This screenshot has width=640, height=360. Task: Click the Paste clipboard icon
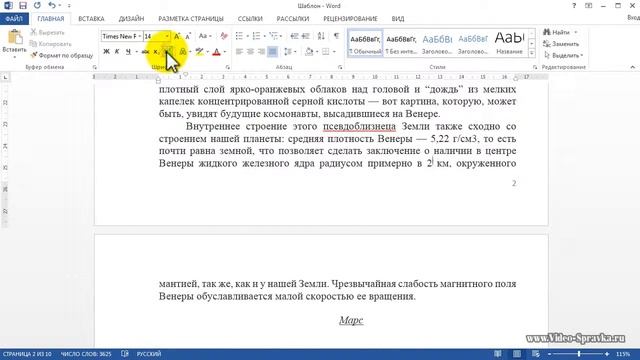point(15,38)
